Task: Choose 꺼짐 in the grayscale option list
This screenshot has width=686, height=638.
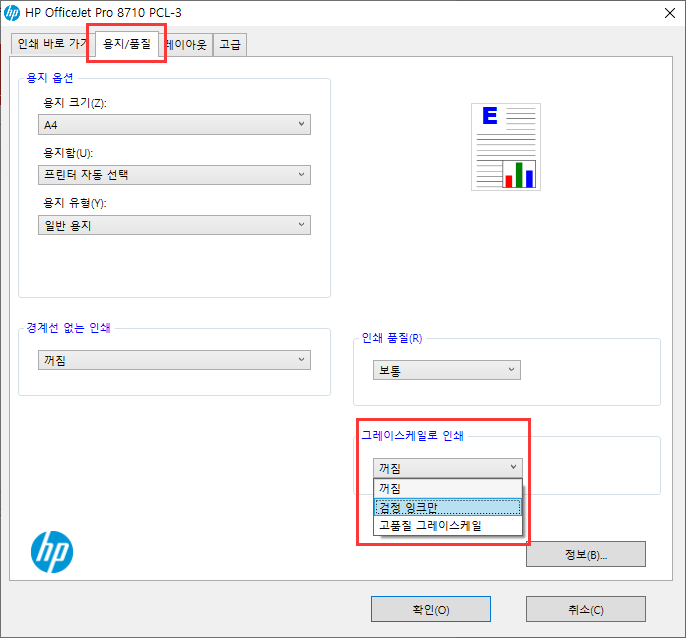Action: click(448, 488)
